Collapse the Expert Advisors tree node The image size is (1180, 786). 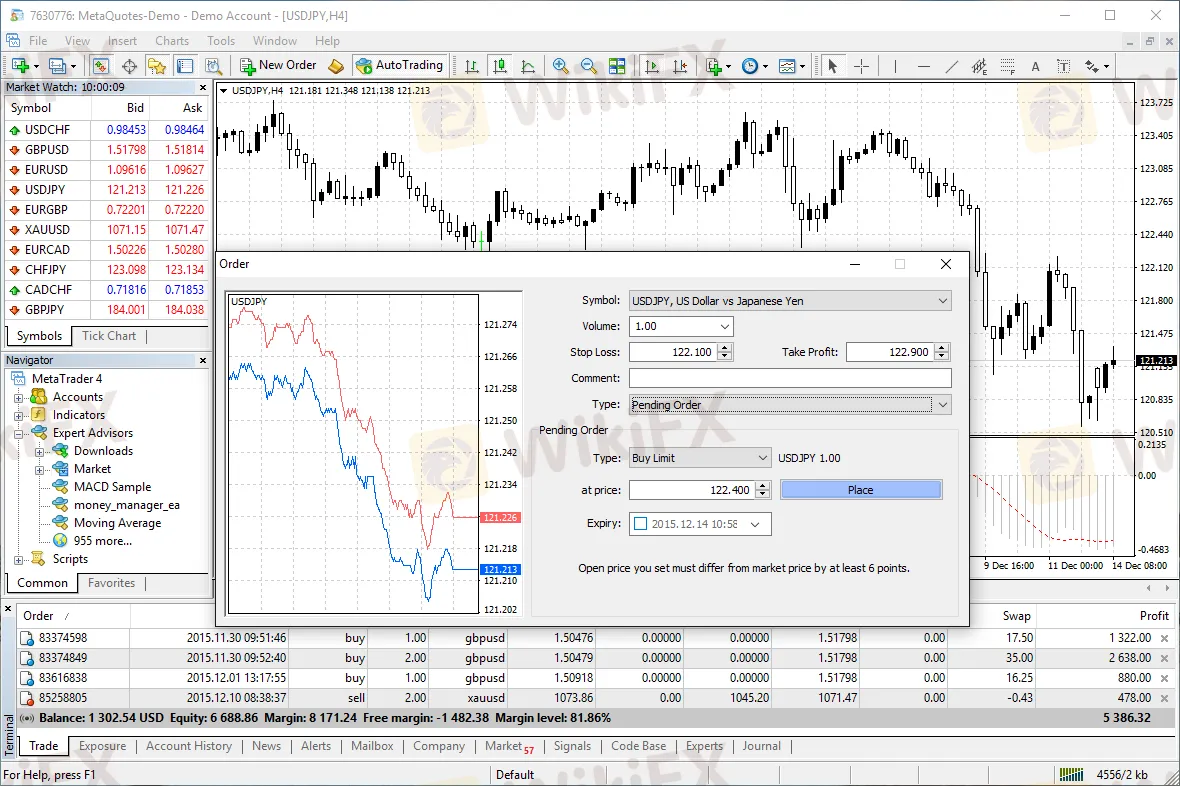[x=19, y=434]
